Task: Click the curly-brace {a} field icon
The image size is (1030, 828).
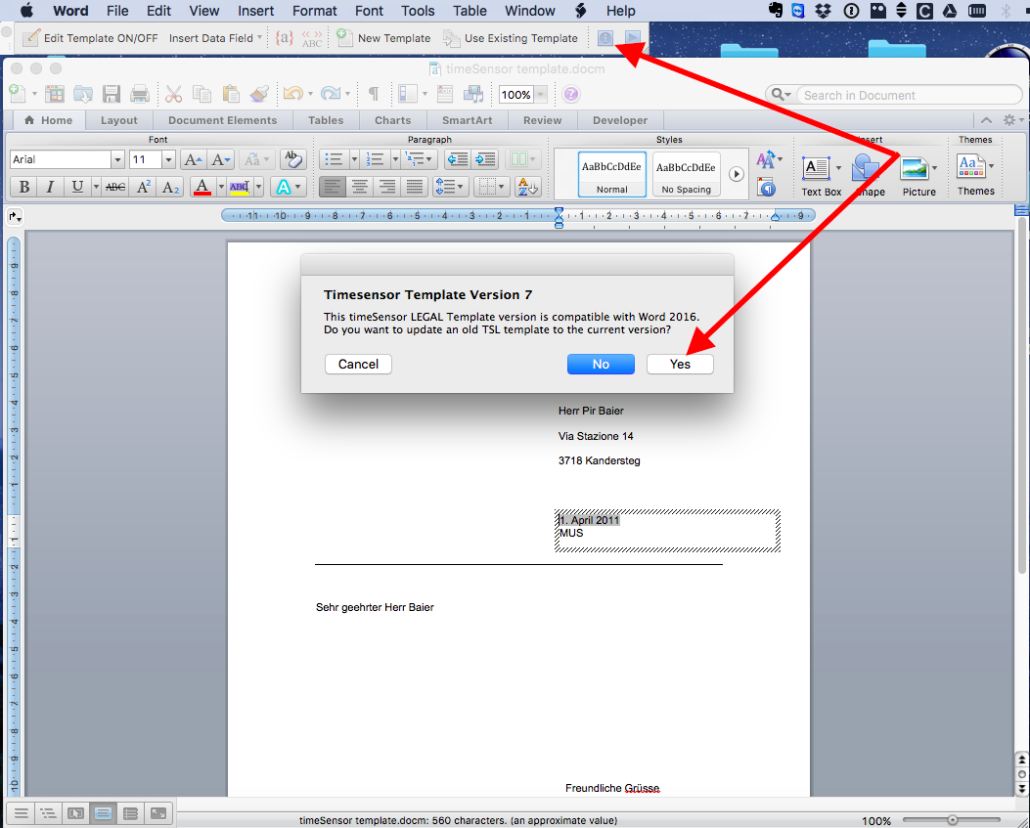Action: tap(284, 38)
